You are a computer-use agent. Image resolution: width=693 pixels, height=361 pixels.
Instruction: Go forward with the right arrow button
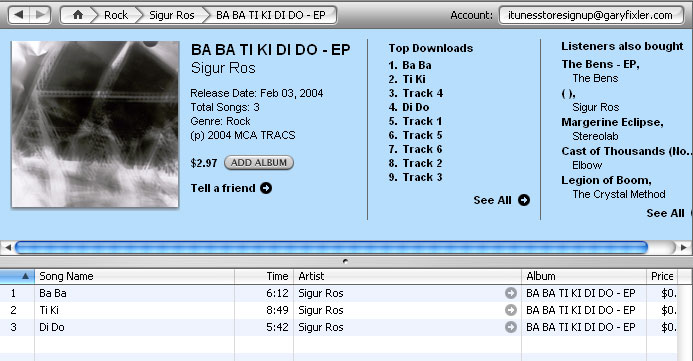point(40,15)
